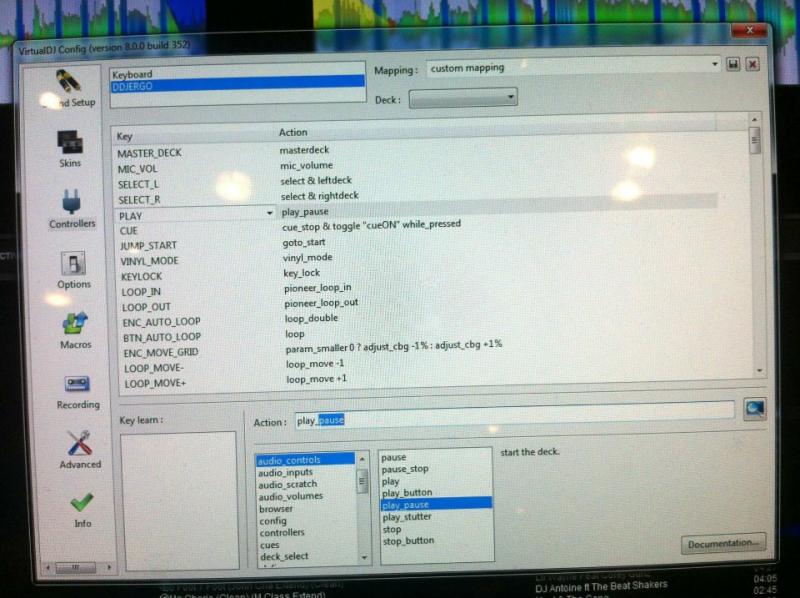Click sidebar horizontal scrollbar right arrow
The height and width of the screenshot is (598, 800).
[x=109, y=567]
